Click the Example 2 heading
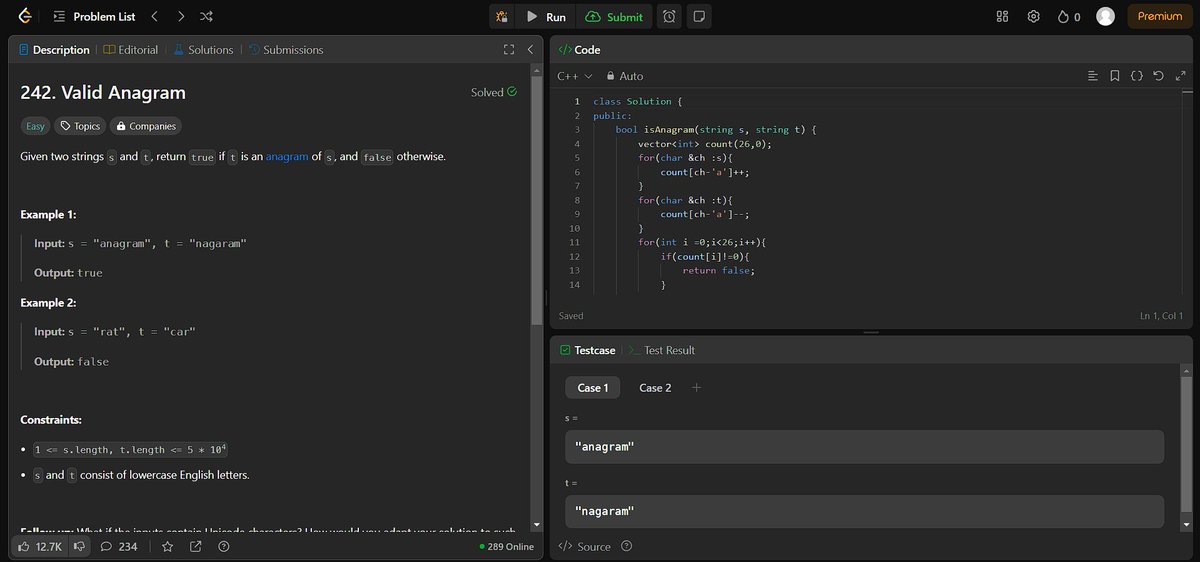The height and width of the screenshot is (562, 1200). click(x=49, y=303)
